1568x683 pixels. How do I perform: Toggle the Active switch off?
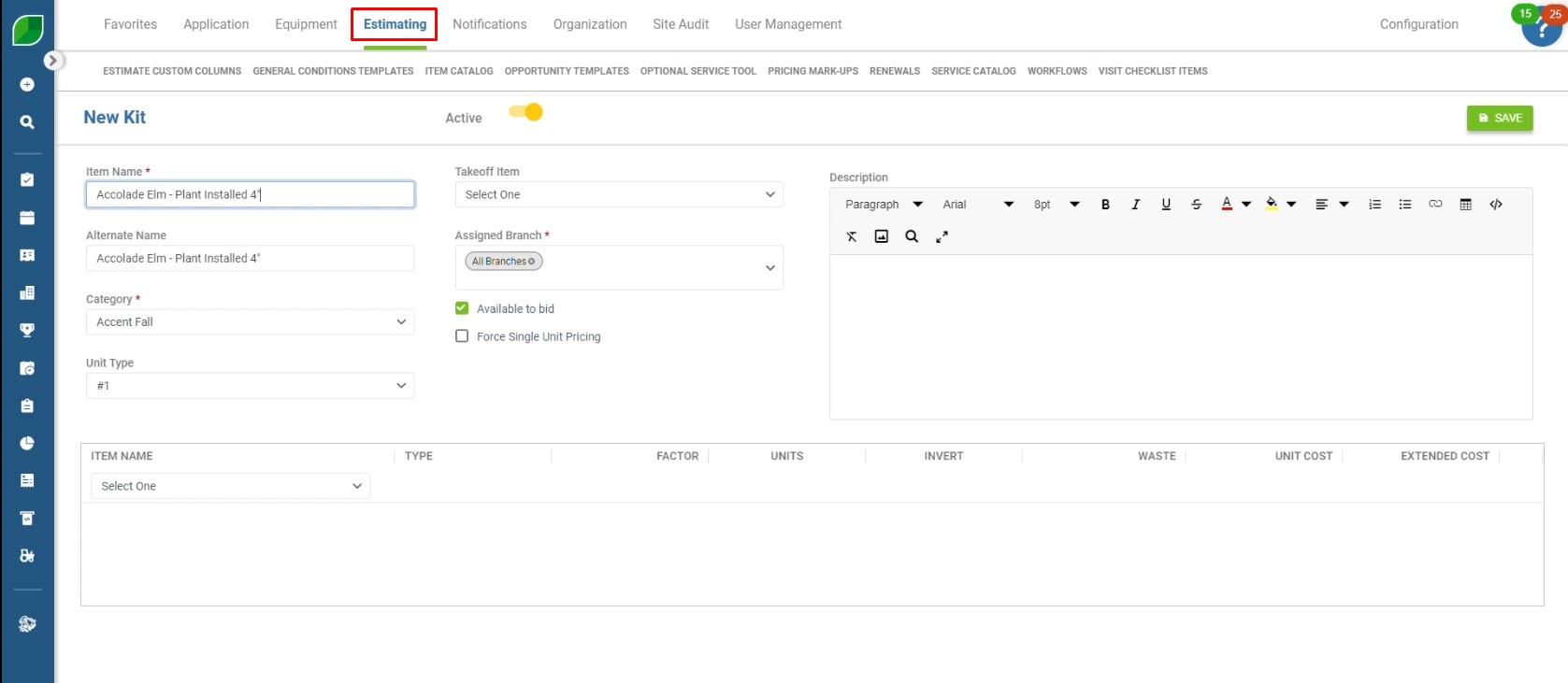[x=525, y=112]
